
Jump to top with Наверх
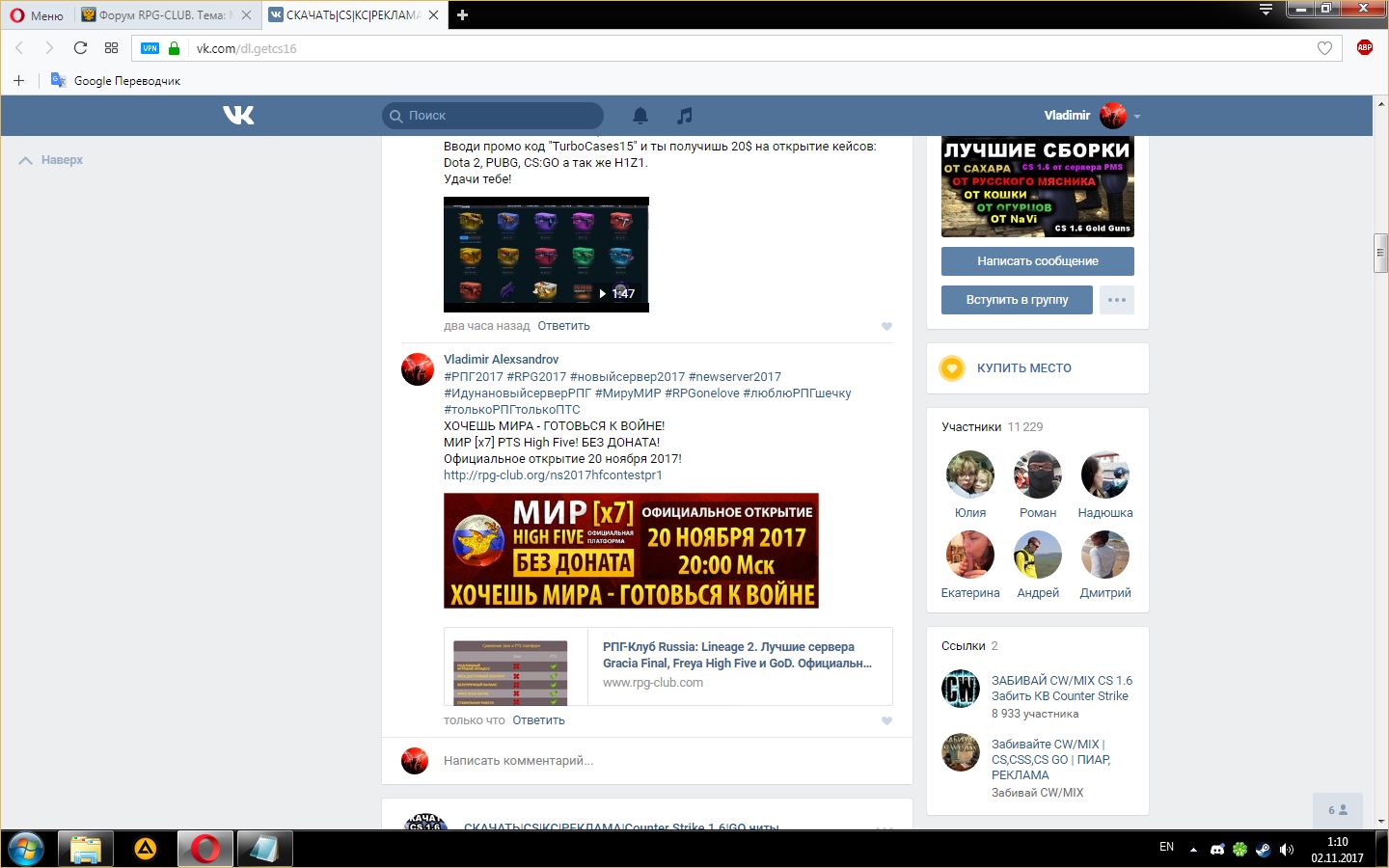51,160
